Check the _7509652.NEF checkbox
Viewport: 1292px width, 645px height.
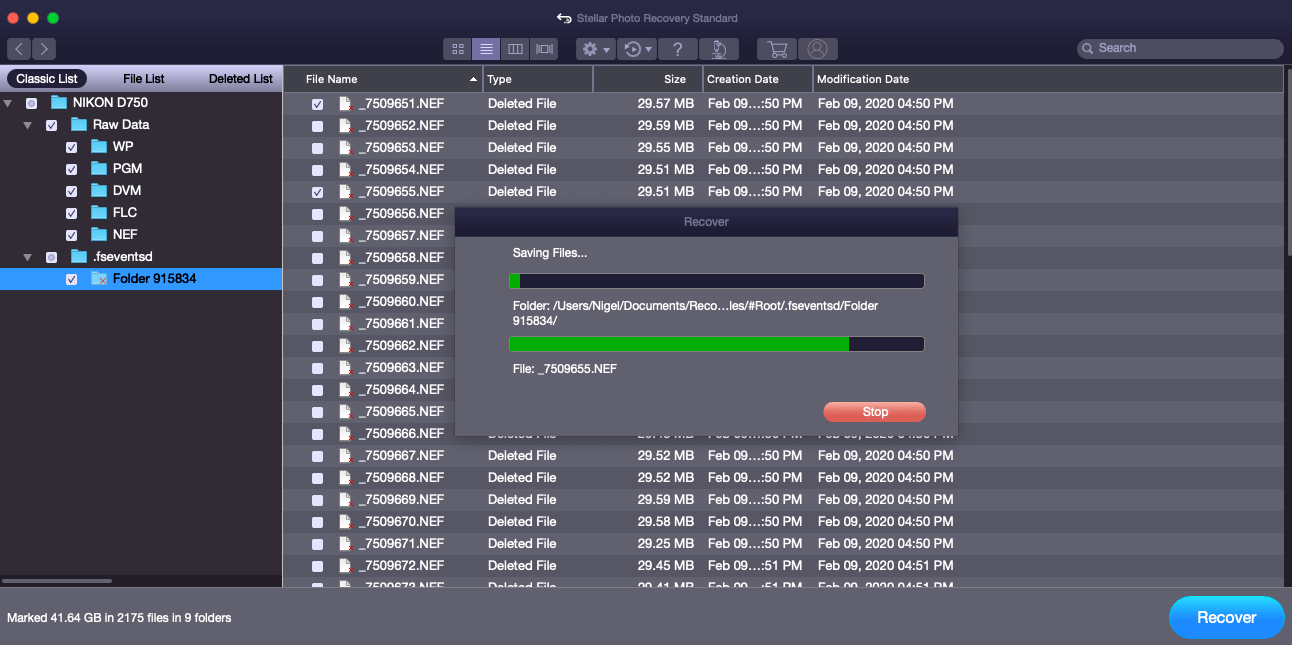(317, 126)
